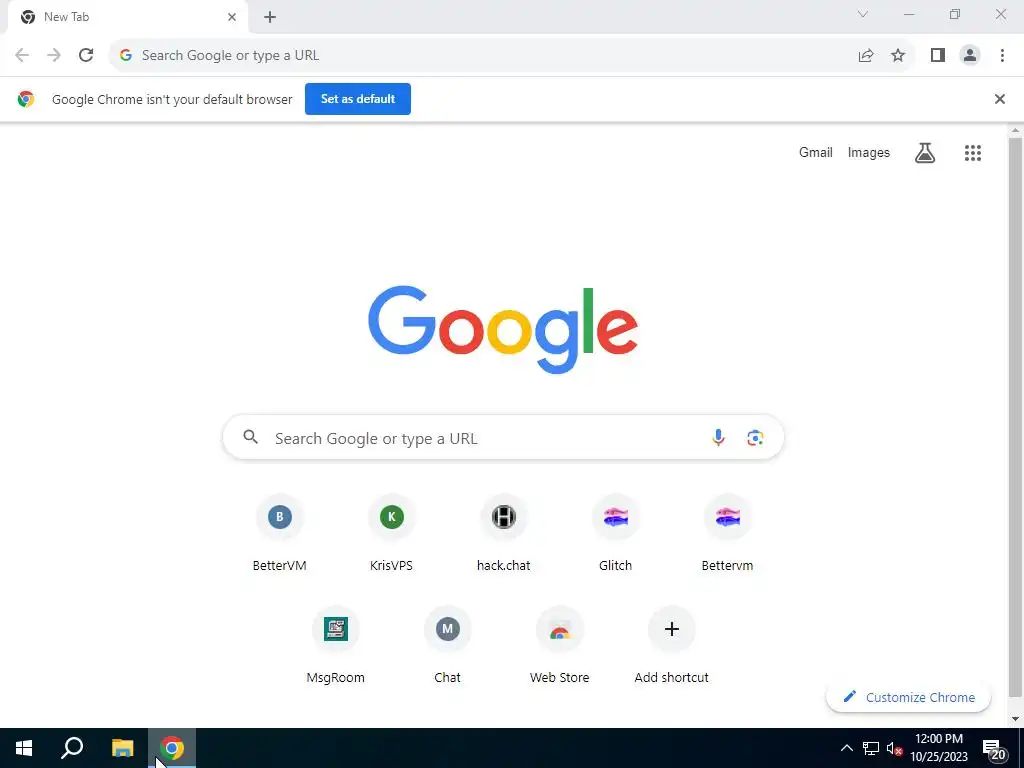The image size is (1024, 768).
Task: Click the share this page icon
Action: (866, 56)
